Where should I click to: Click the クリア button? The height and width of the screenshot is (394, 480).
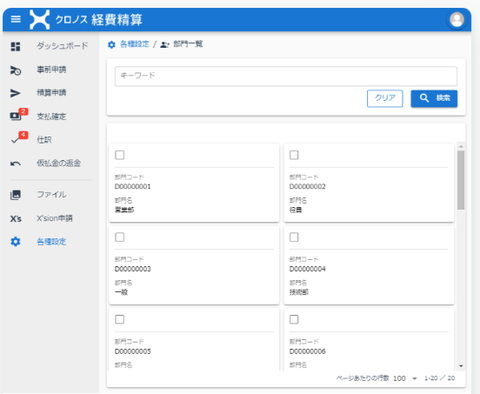tap(385, 98)
